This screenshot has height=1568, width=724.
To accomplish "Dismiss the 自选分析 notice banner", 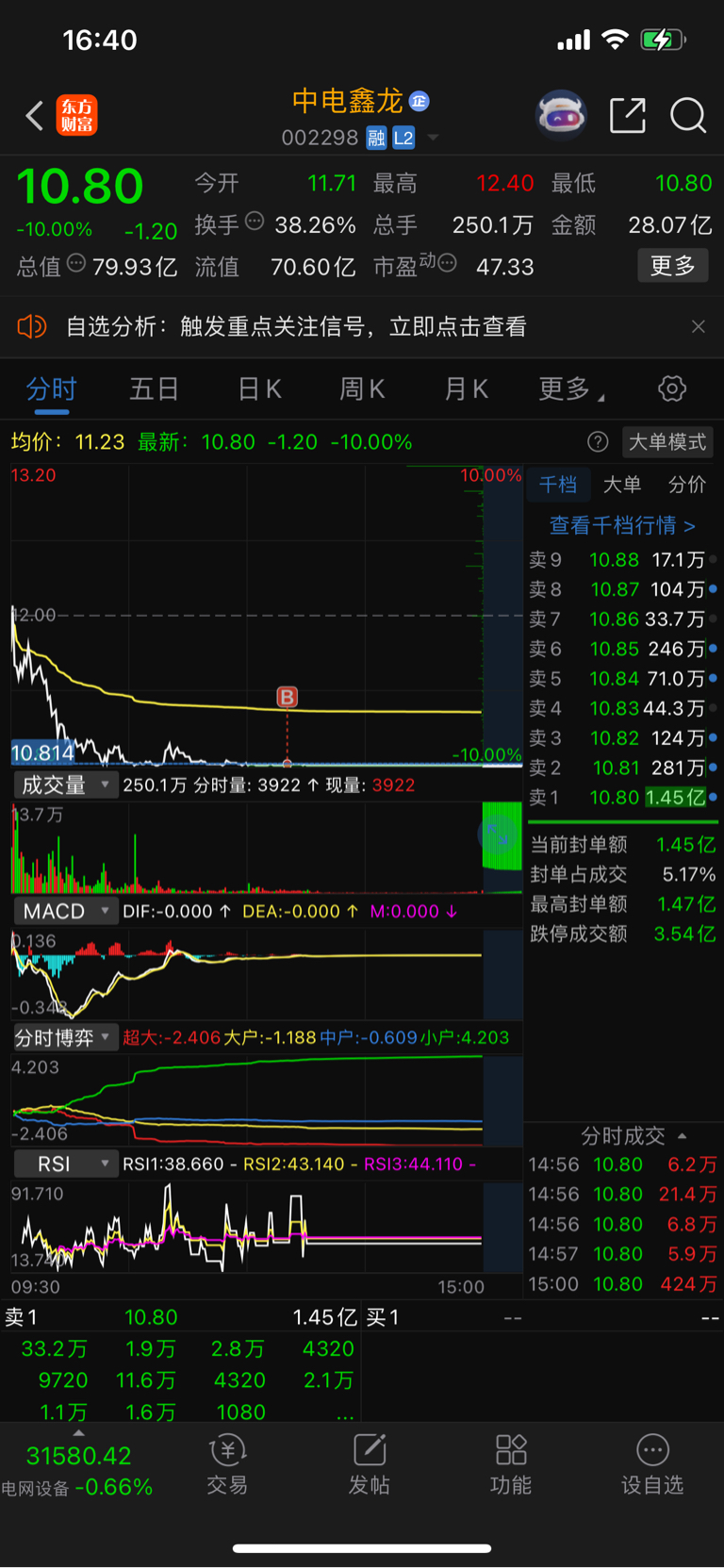I will [x=699, y=326].
